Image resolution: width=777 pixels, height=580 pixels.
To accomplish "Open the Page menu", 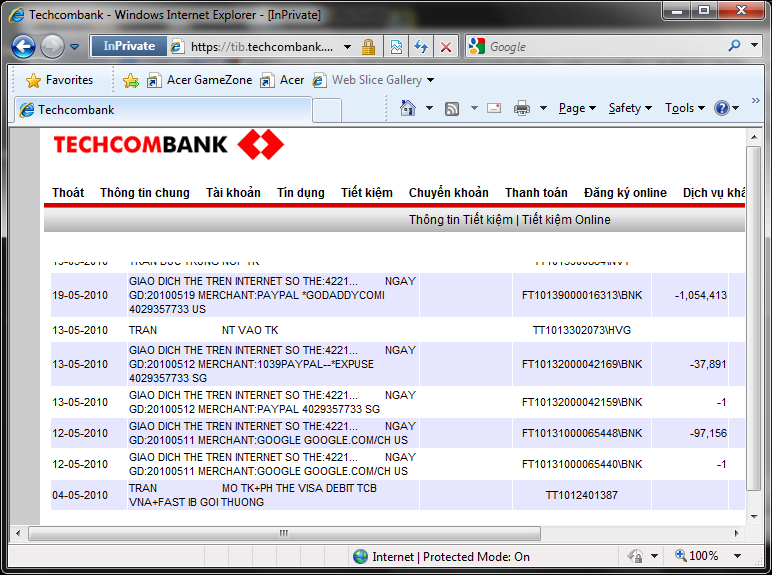I will point(577,108).
